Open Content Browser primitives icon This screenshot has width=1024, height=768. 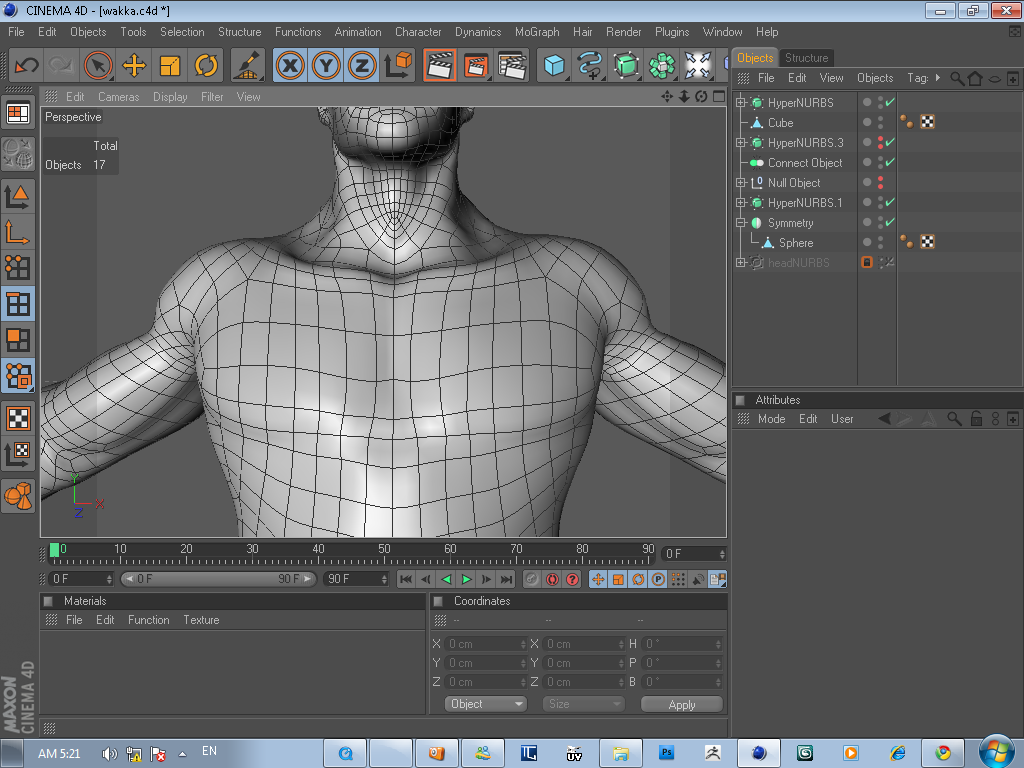point(18,496)
